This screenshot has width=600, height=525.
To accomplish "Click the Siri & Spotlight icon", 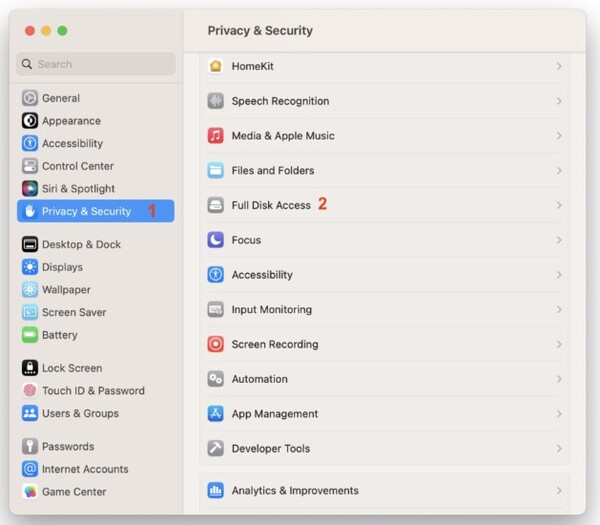I will coord(30,188).
